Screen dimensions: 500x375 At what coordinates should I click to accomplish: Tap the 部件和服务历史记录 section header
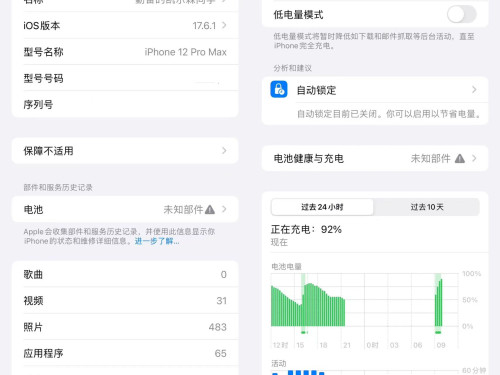(x=58, y=187)
